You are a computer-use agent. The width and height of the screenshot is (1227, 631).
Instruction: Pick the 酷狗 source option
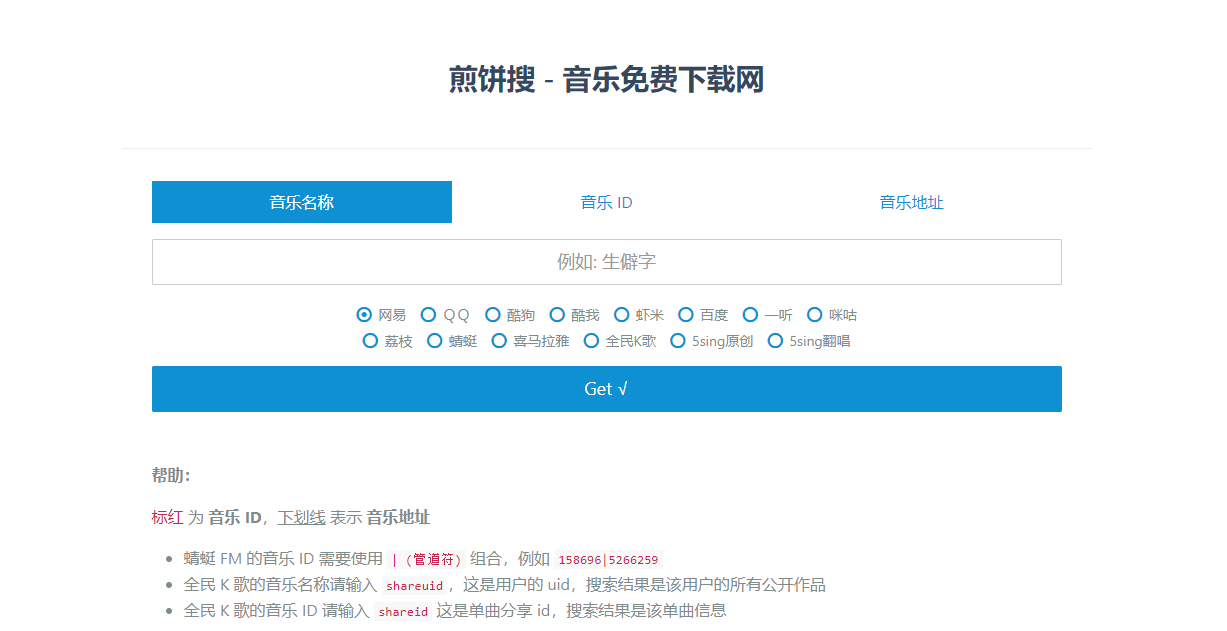pyautogui.click(x=493, y=315)
